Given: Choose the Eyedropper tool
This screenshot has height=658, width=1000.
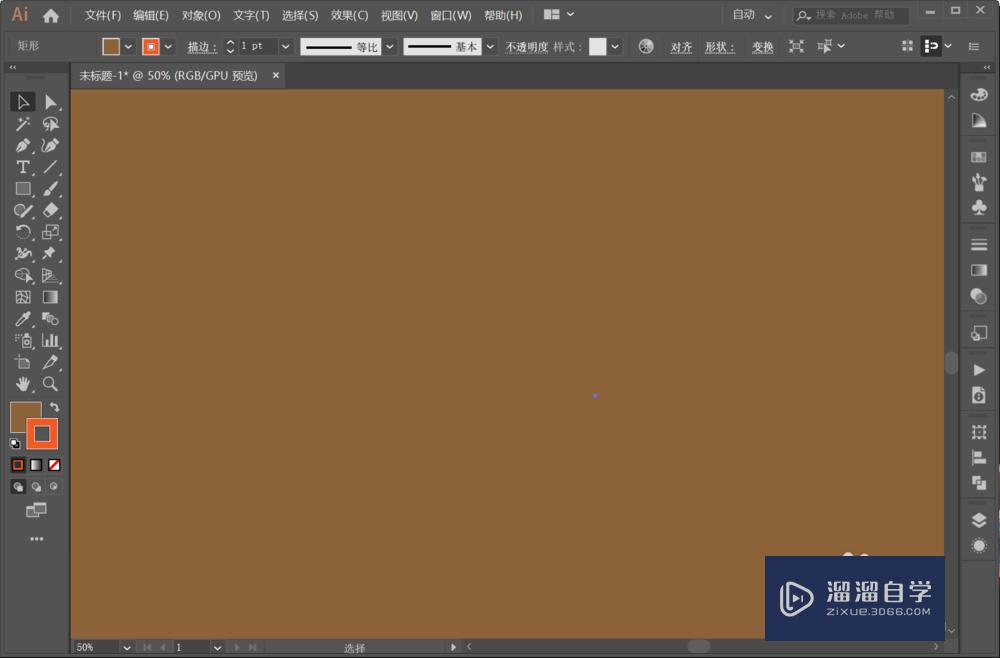Looking at the screenshot, I should pos(23,319).
